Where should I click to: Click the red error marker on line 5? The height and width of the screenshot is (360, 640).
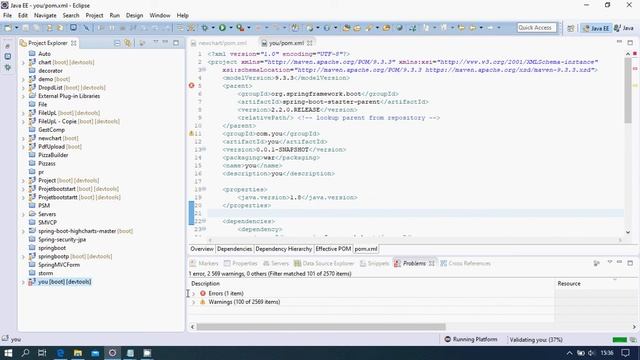click(191, 86)
